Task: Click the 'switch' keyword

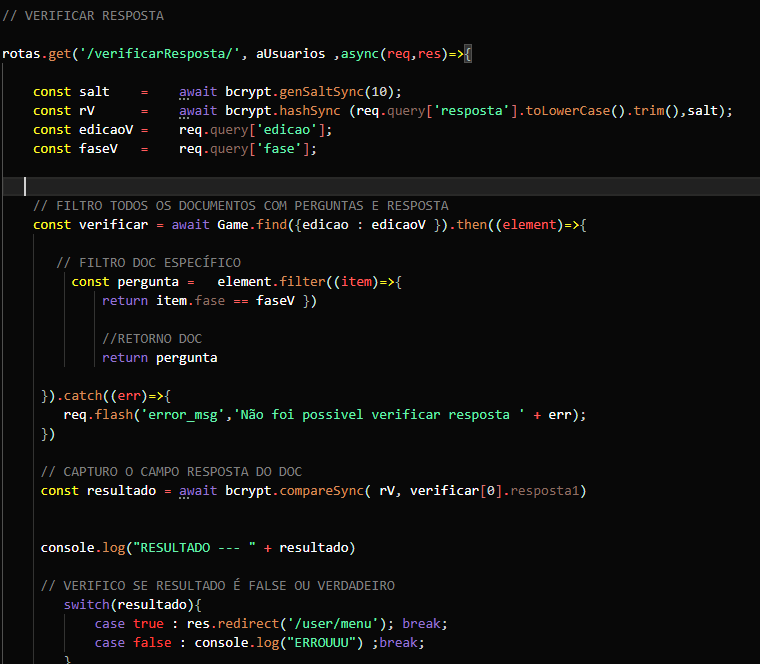Action: point(87,605)
